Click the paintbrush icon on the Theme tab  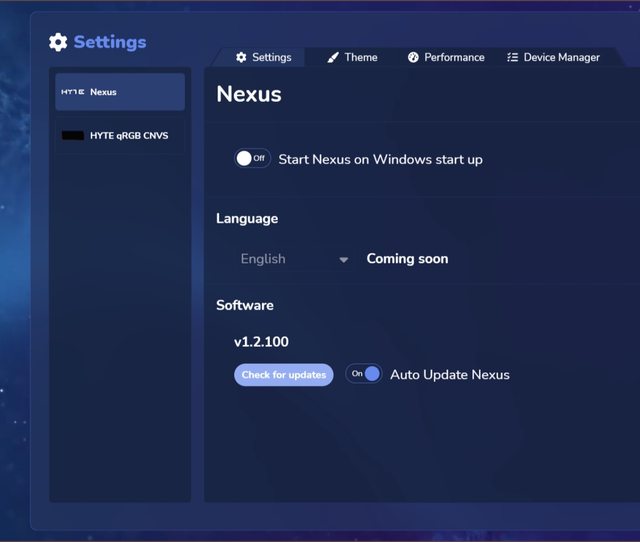click(x=333, y=58)
